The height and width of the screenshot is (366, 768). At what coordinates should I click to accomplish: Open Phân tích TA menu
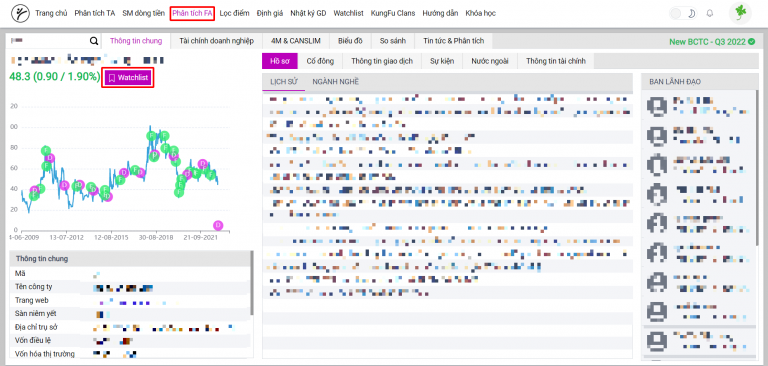95,13
